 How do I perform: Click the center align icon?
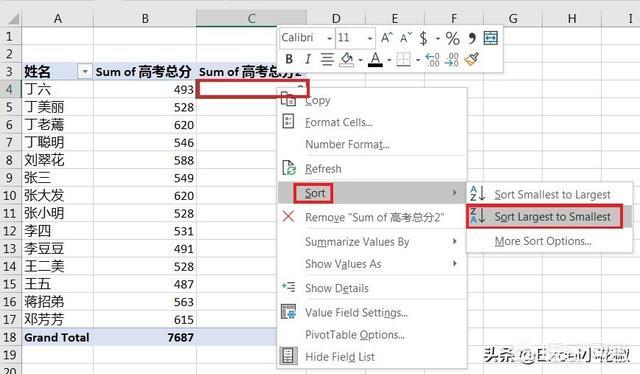327,60
